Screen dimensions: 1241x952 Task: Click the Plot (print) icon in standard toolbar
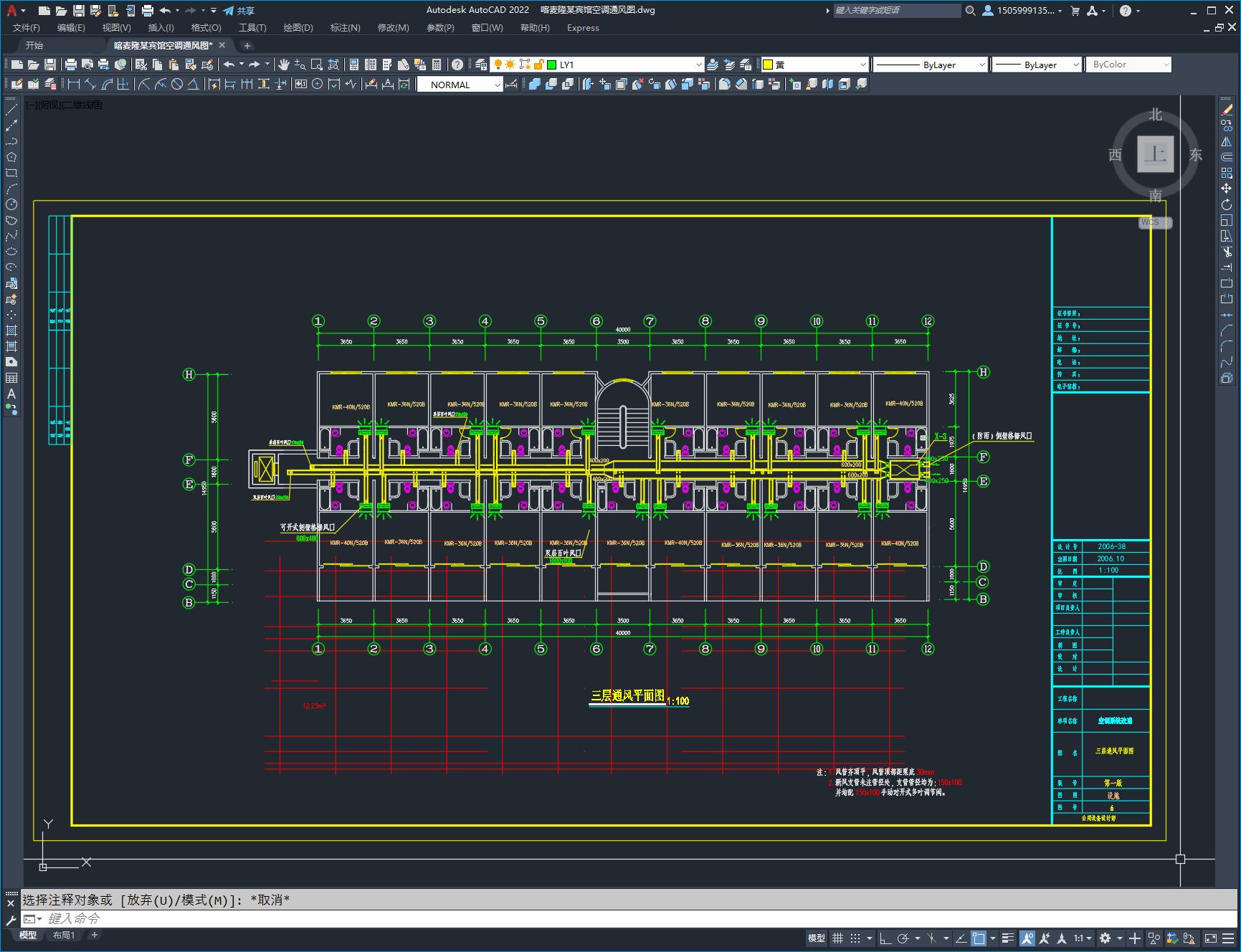click(x=71, y=65)
